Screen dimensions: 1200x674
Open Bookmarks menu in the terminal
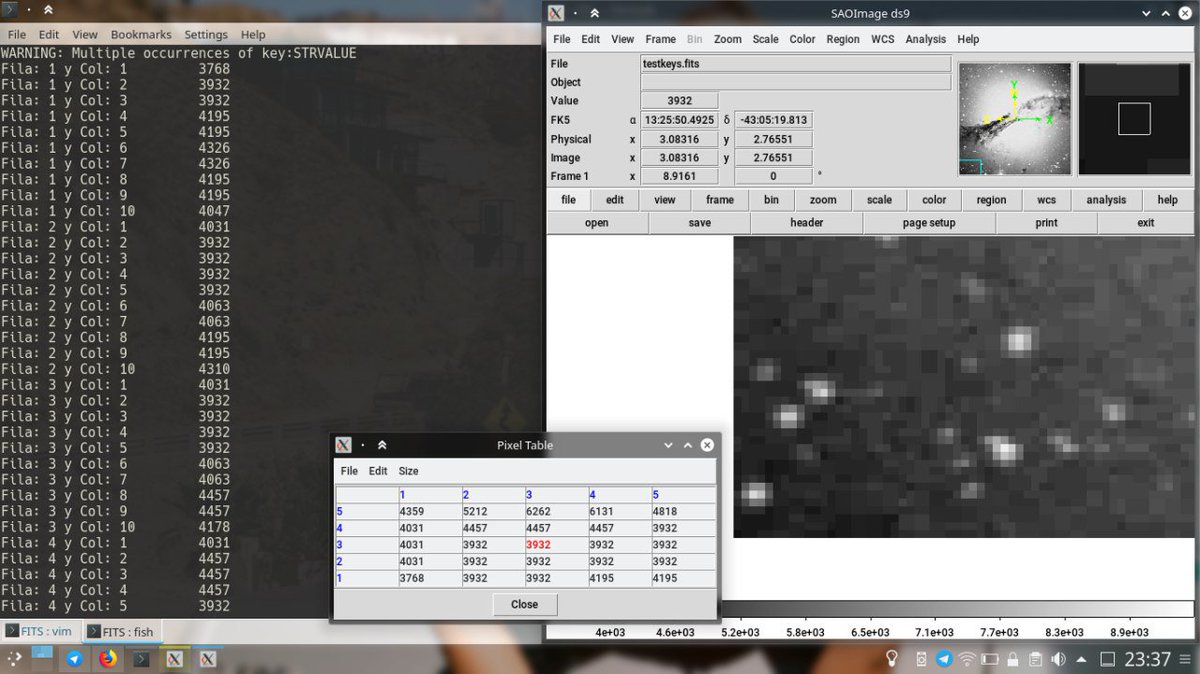pos(142,34)
